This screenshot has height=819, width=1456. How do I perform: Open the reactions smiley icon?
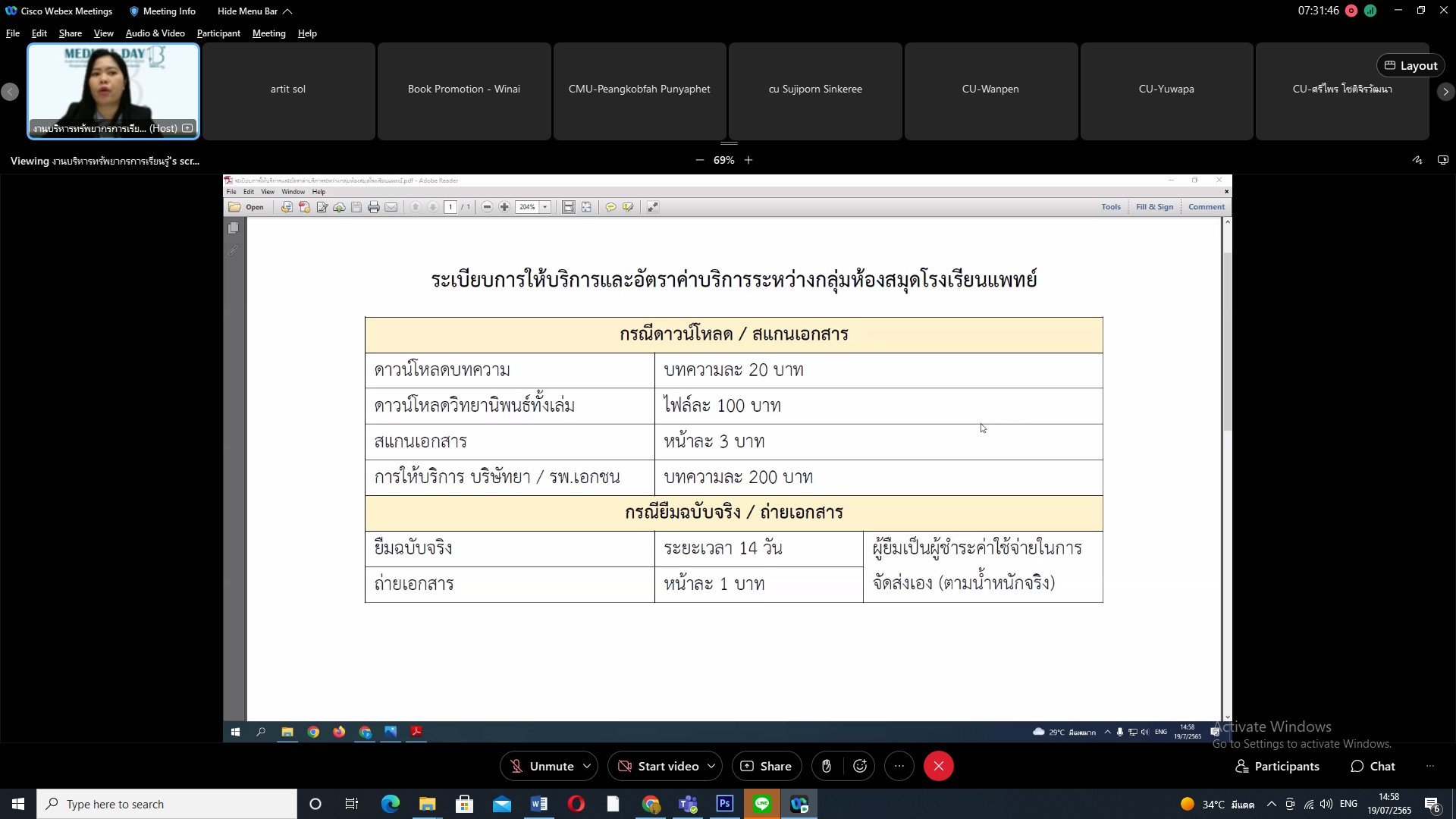[x=860, y=766]
